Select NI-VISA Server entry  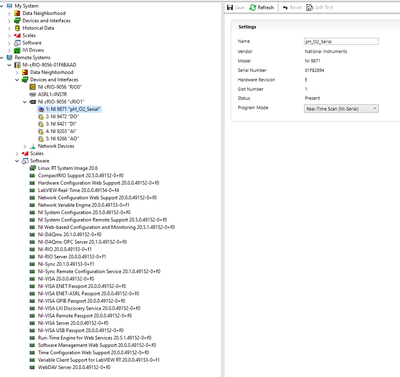point(73,323)
